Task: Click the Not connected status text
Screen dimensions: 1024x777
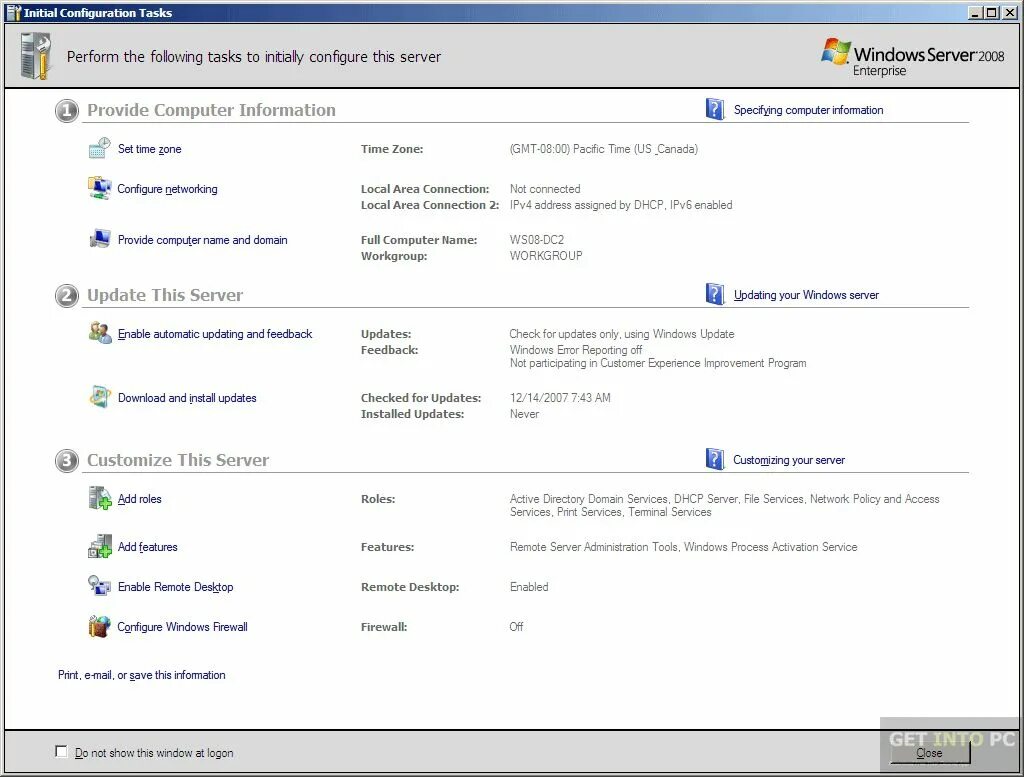Action: pyautogui.click(x=545, y=189)
